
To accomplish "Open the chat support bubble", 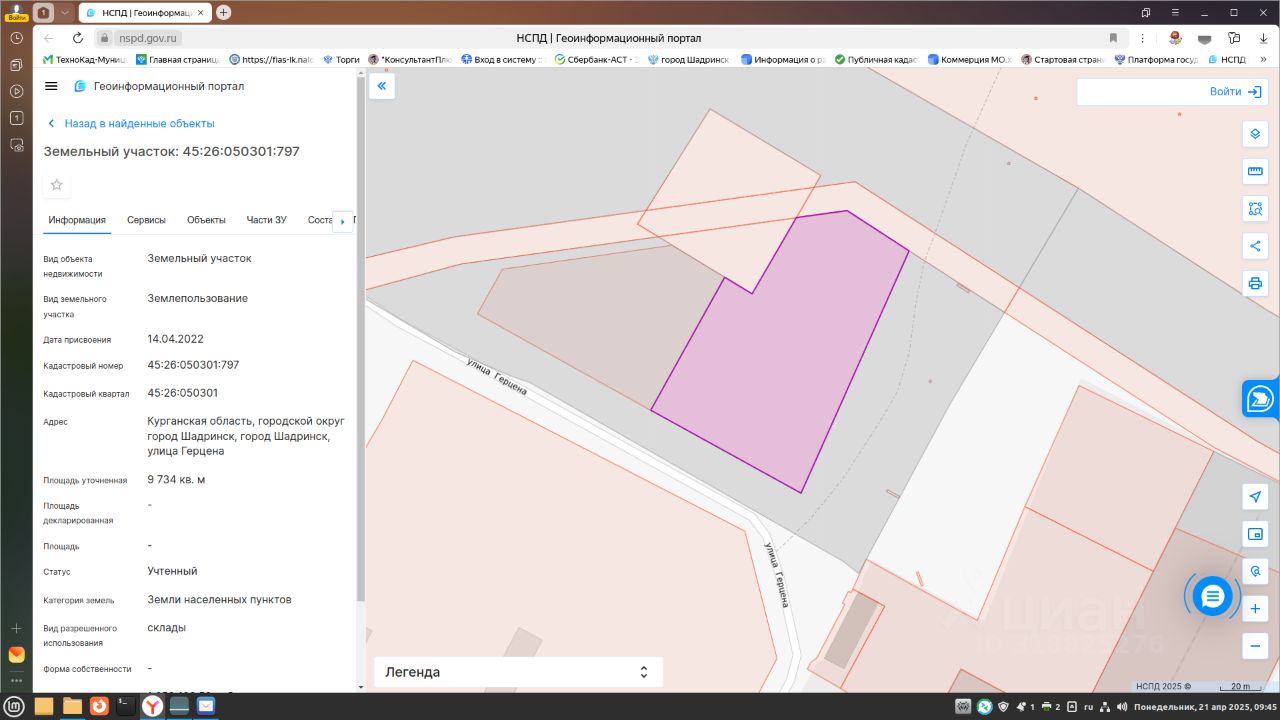I will [x=1212, y=597].
